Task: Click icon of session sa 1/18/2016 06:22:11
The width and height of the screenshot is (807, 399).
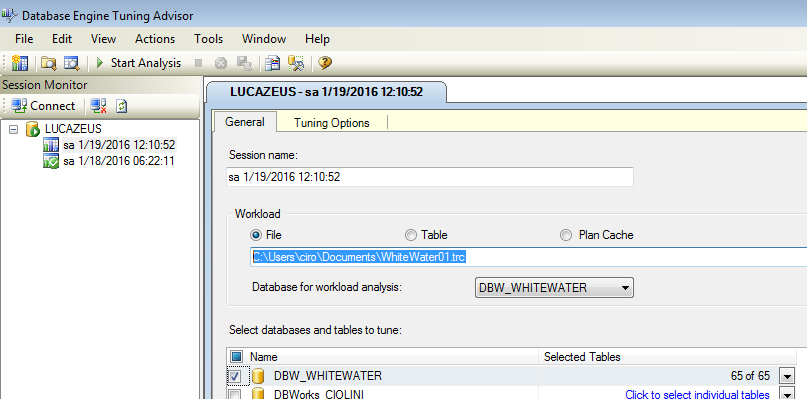Action: (x=51, y=161)
